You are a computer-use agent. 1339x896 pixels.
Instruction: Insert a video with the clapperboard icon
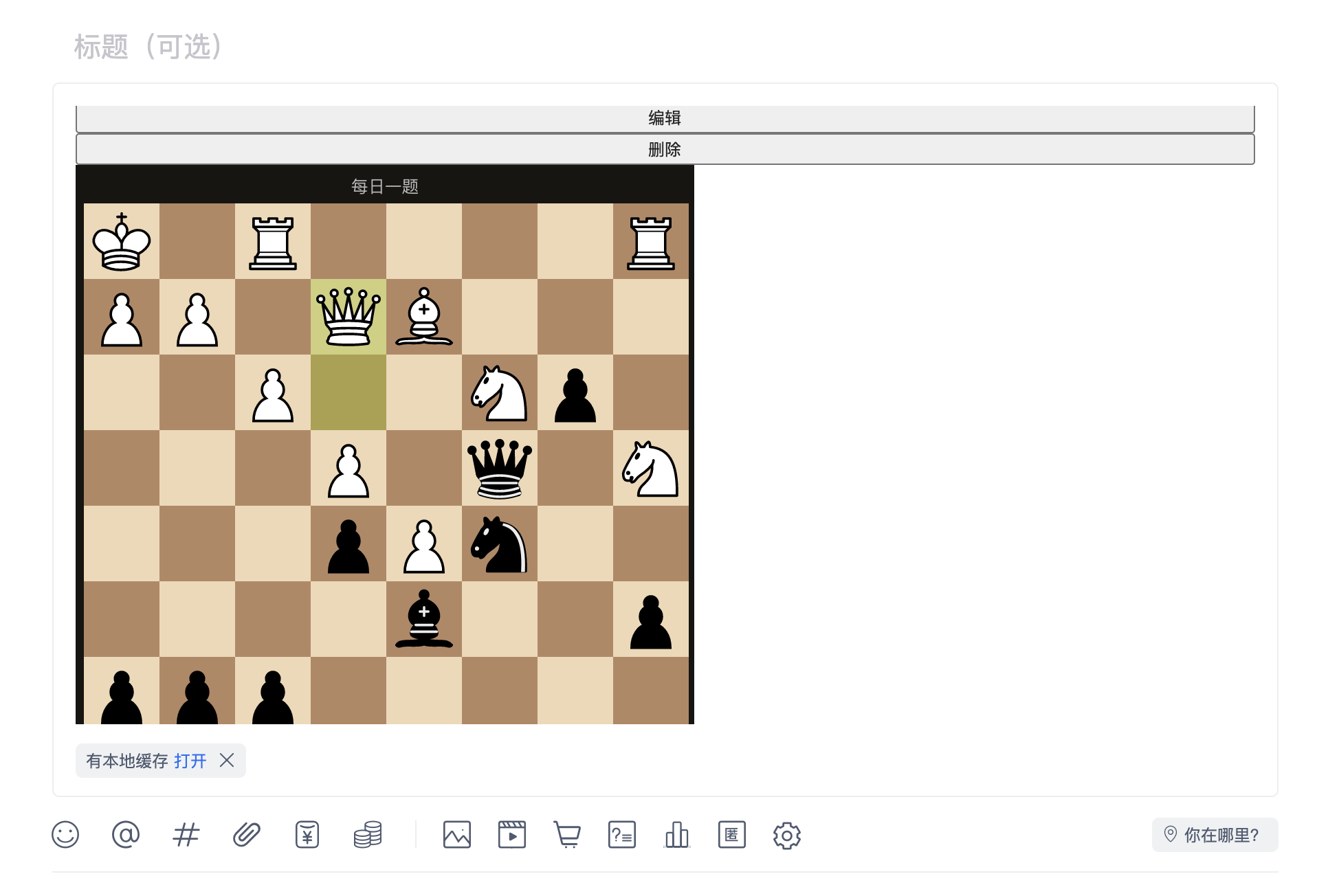(512, 835)
